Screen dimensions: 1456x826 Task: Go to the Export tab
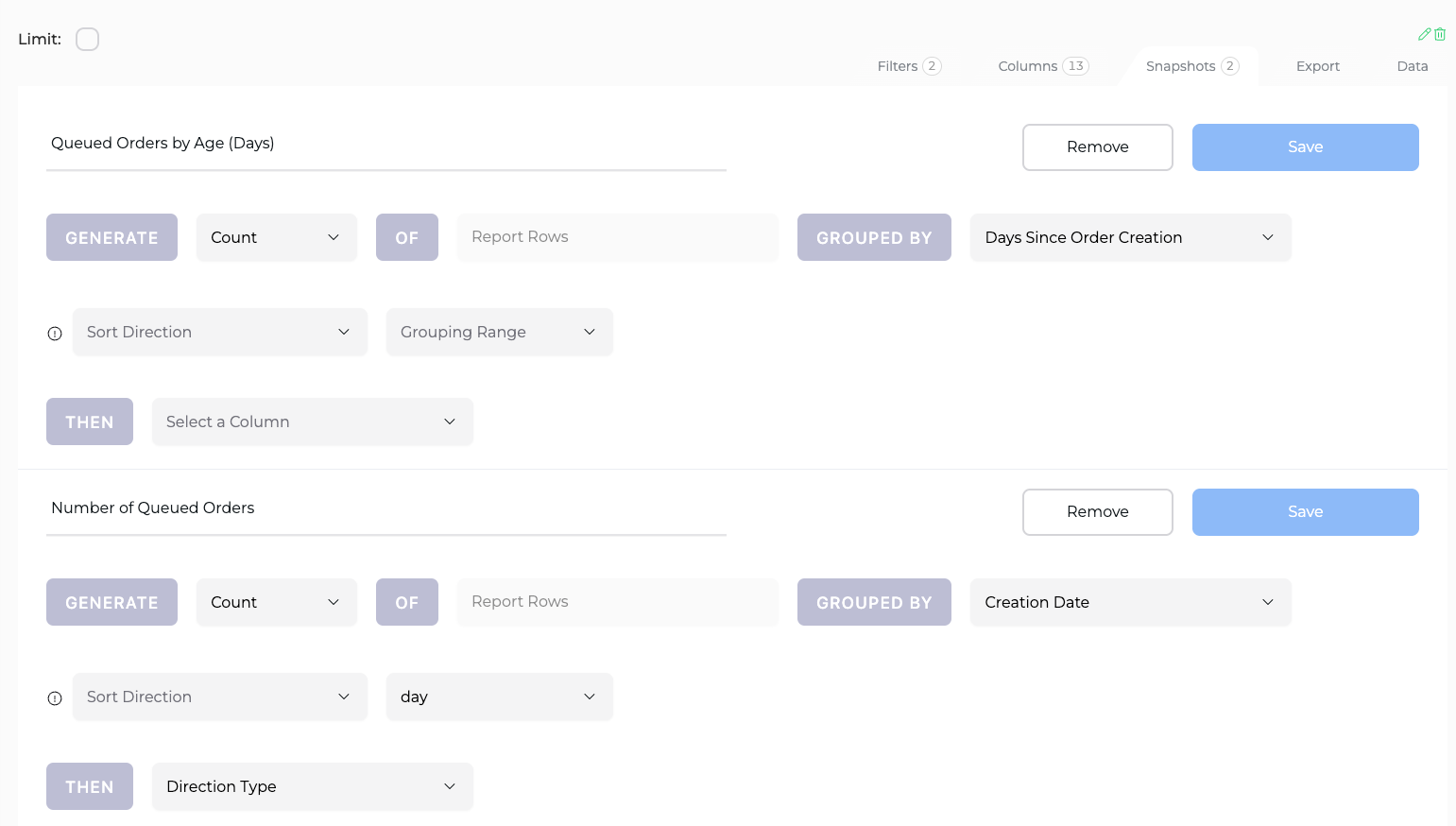point(1318,66)
